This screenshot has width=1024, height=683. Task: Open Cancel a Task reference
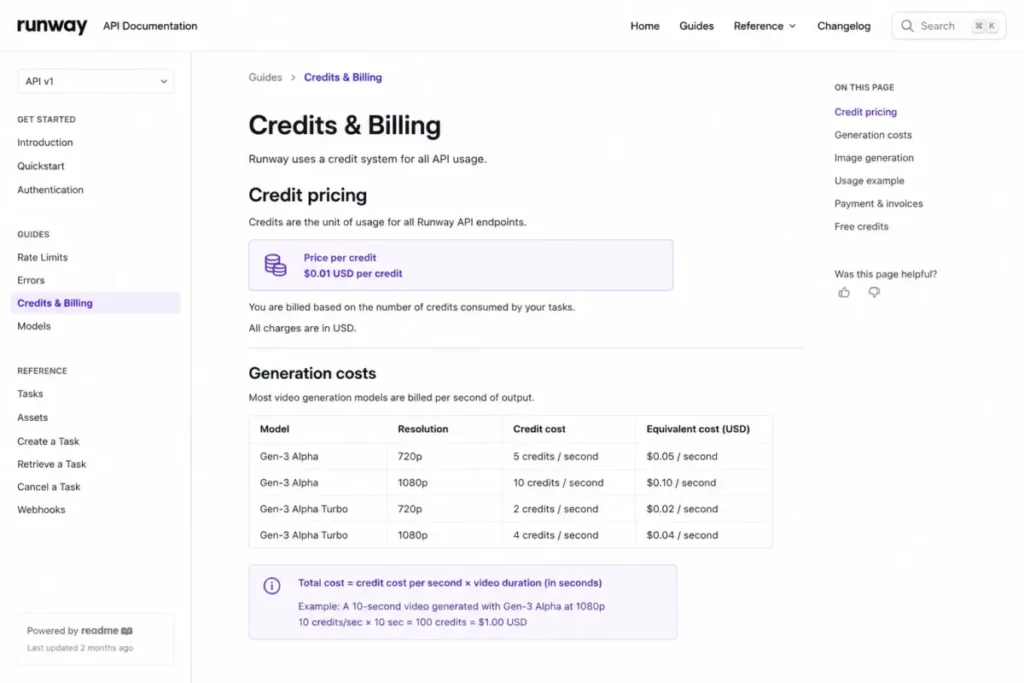tap(49, 487)
